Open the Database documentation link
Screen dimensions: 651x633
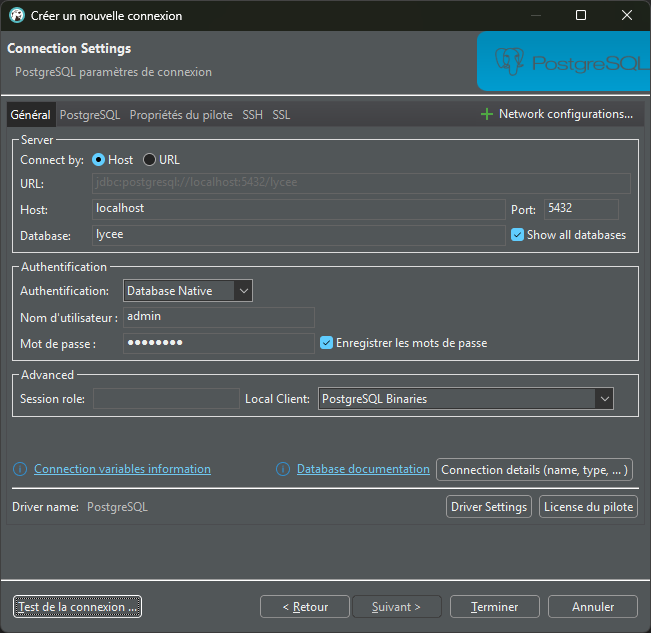363,469
